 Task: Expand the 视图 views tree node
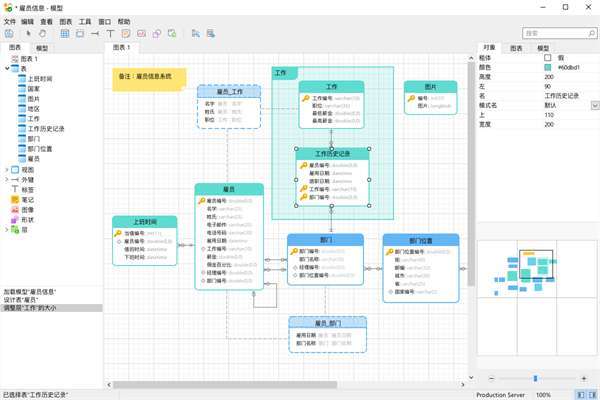coord(7,170)
